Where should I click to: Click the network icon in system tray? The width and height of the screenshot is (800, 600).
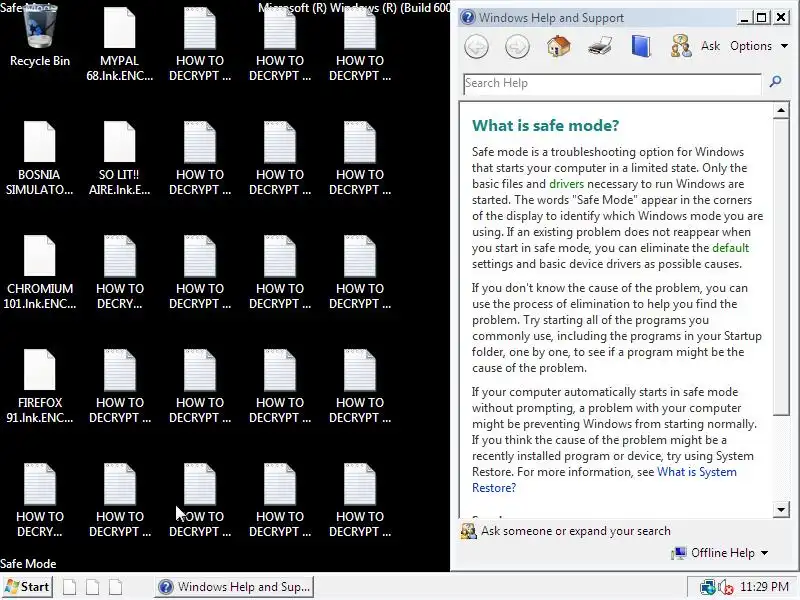[x=707, y=587]
